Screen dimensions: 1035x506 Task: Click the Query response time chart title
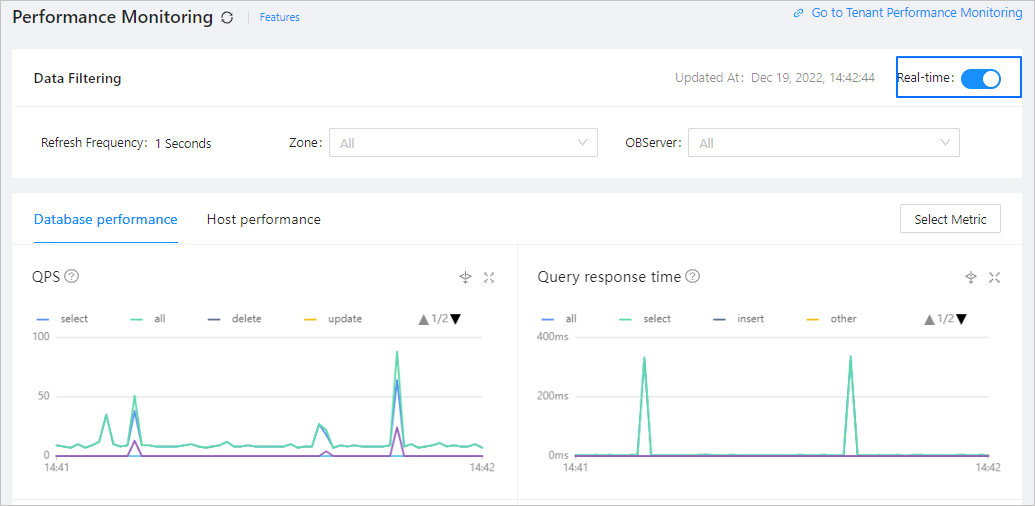pyautogui.click(x=609, y=277)
